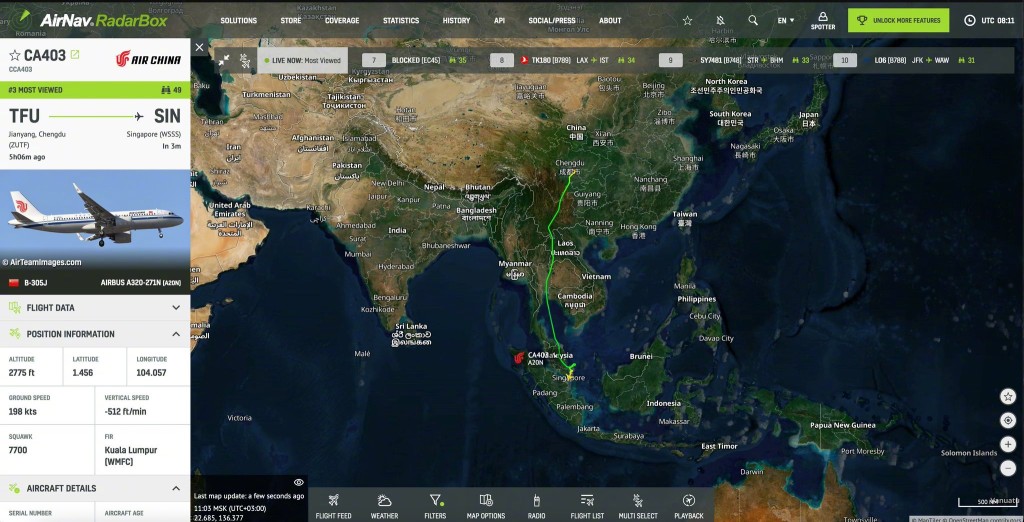Toggle the eye icon above map update info
Image resolution: width=1024 pixels, height=522 pixels.
click(298, 482)
